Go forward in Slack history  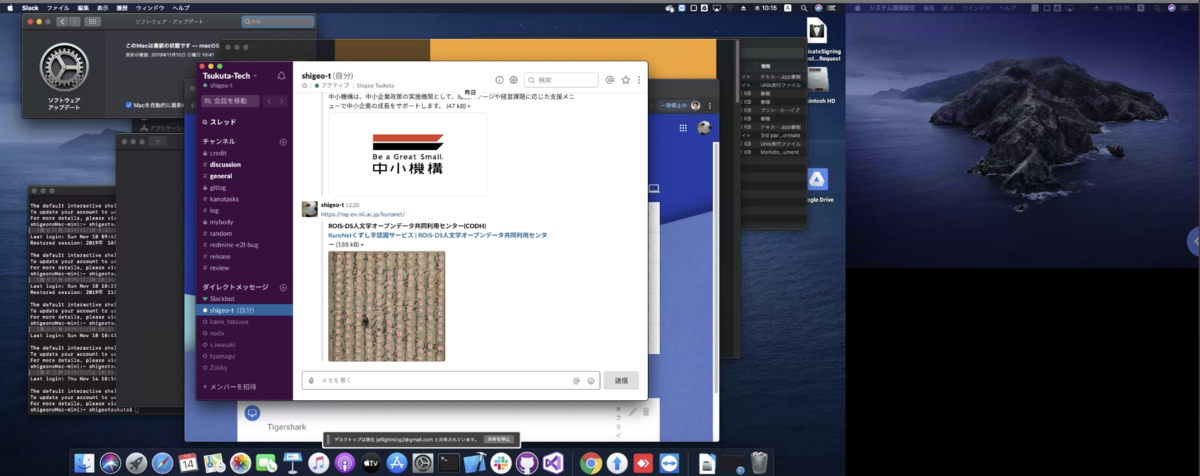[283, 101]
